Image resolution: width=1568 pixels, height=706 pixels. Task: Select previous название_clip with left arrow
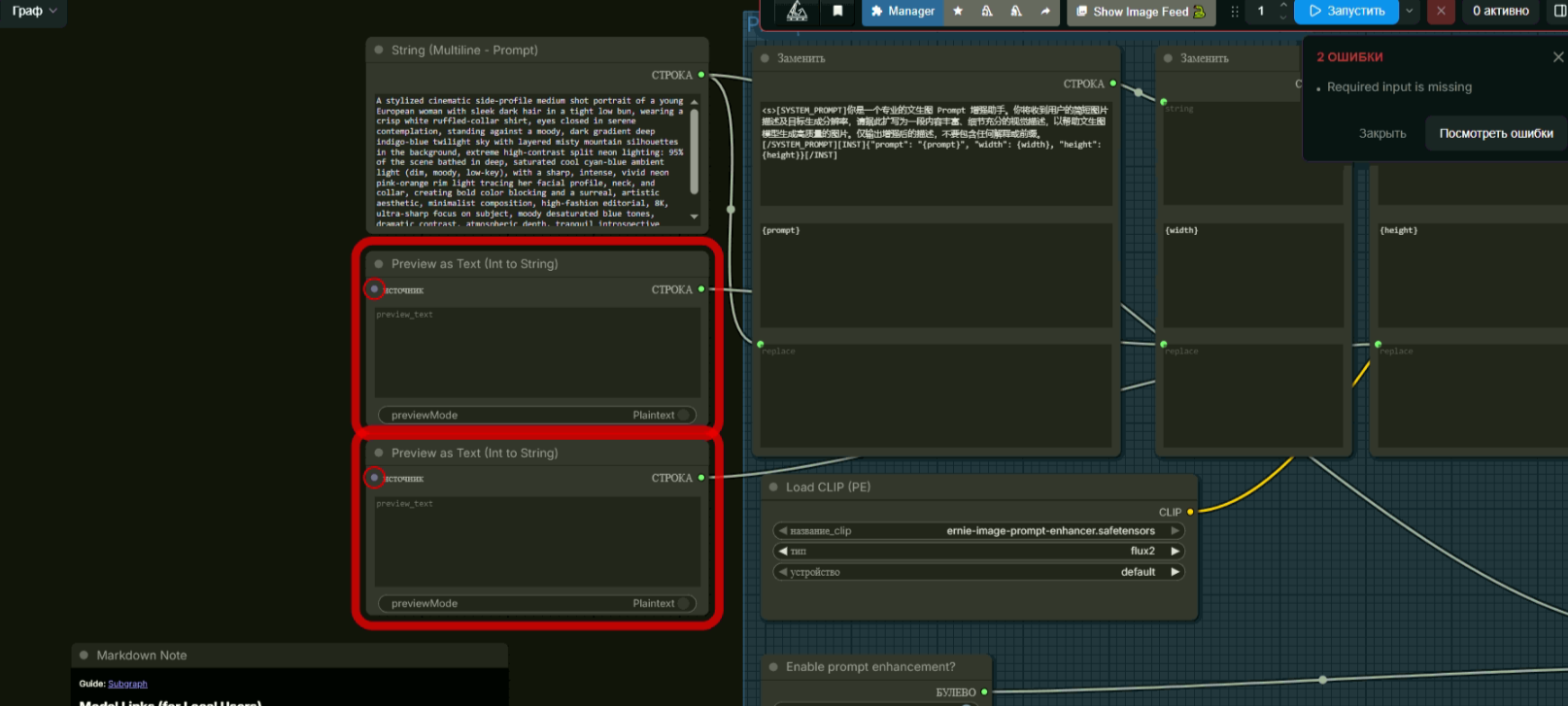tap(782, 531)
